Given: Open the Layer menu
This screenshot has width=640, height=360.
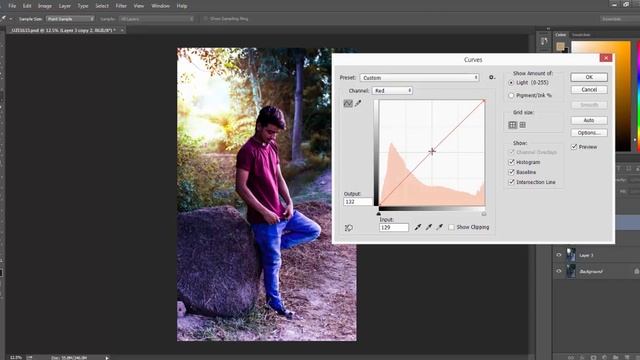Looking at the screenshot, I should (64, 6).
